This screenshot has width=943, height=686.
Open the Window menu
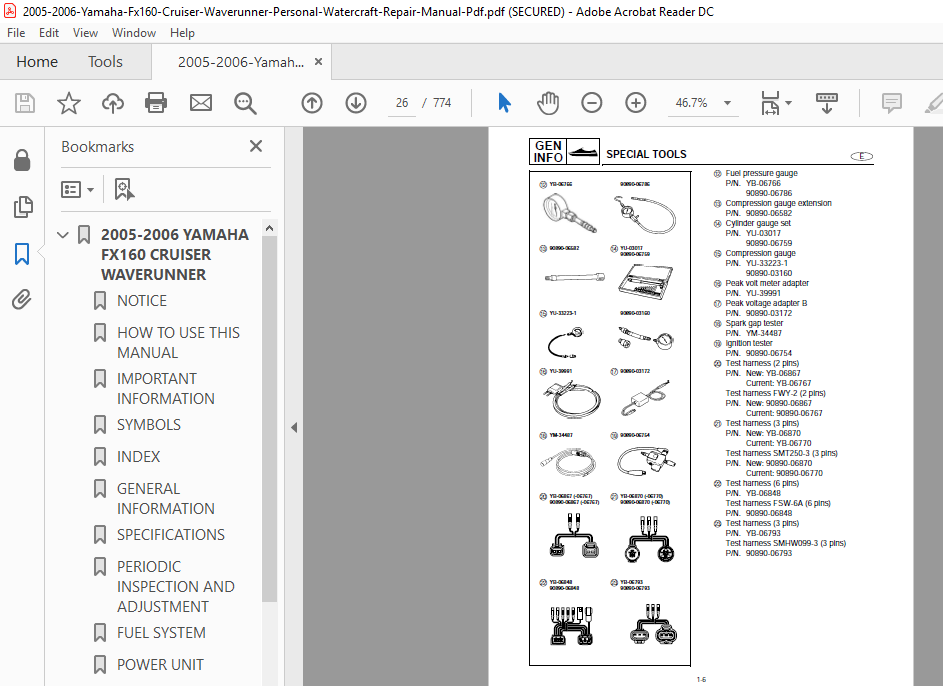point(134,32)
